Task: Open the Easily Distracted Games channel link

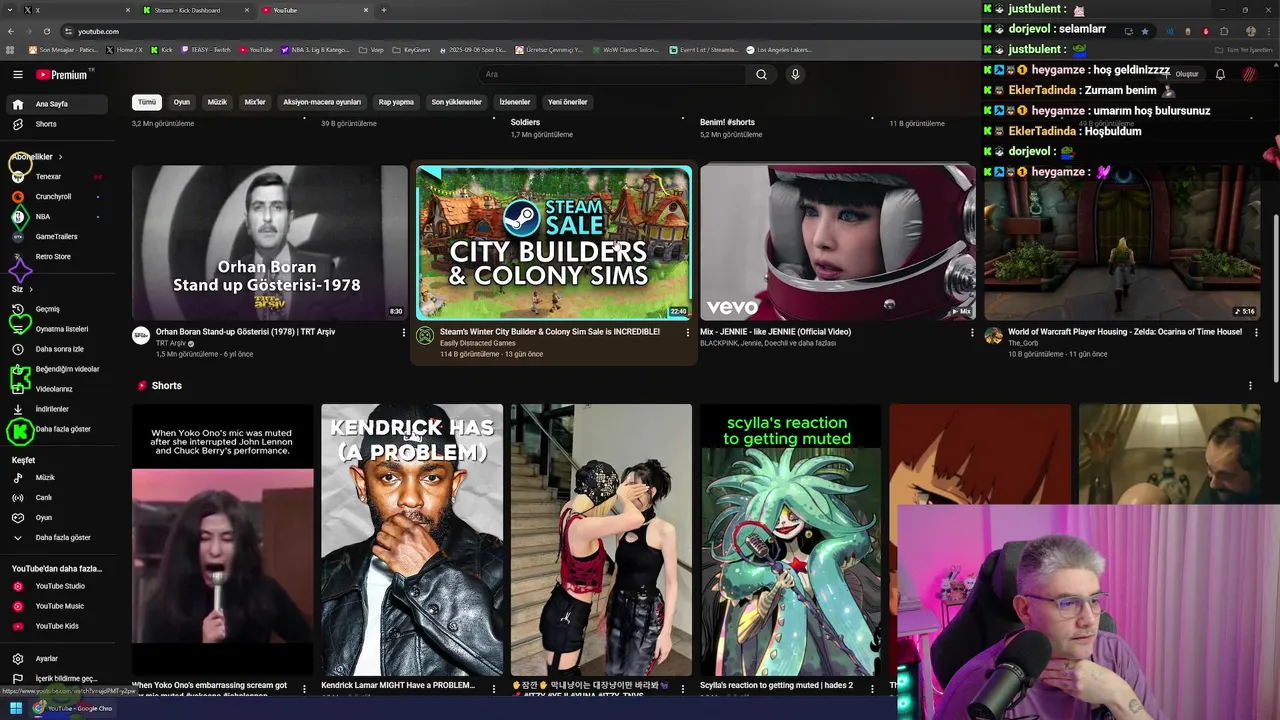Action: click(478, 343)
